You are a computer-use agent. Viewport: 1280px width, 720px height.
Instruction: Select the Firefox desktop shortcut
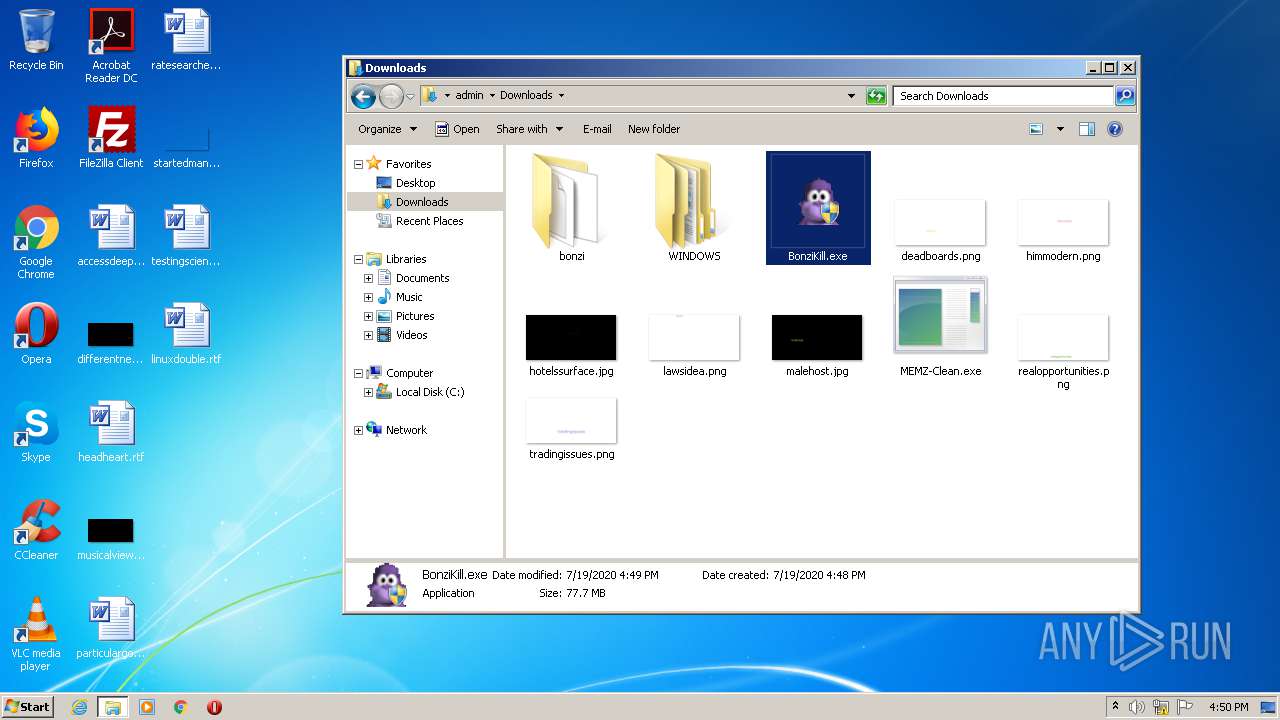coord(36,138)
